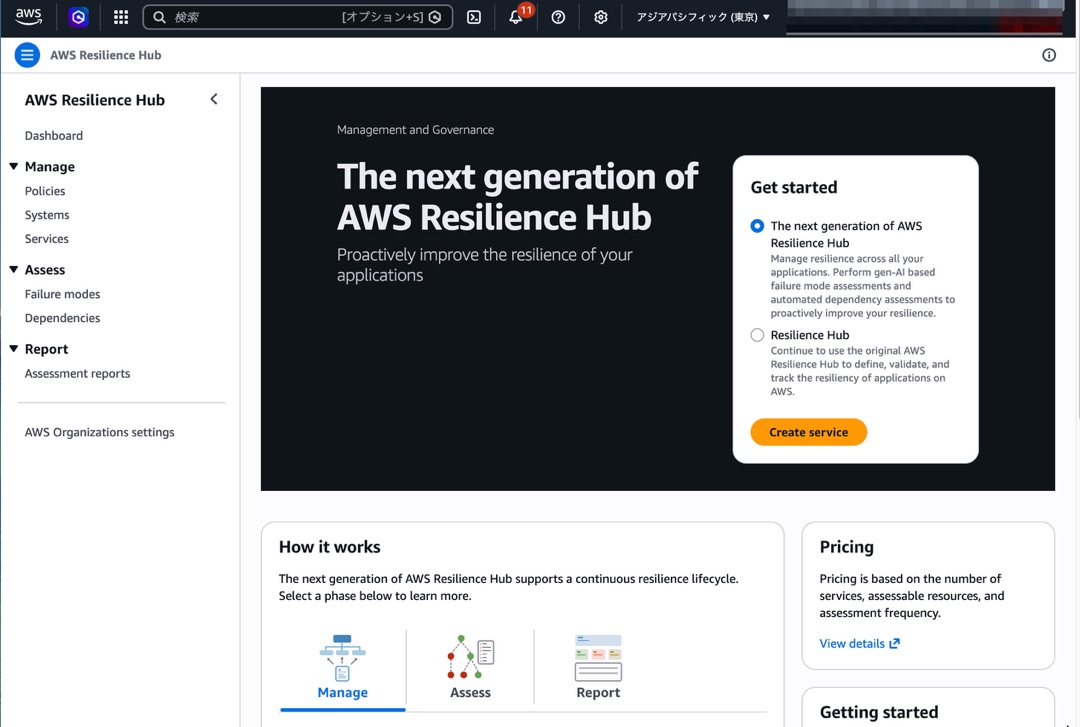Click the search magnifier icon
The image size is (1080, 727).
click(x=159, y=17)
